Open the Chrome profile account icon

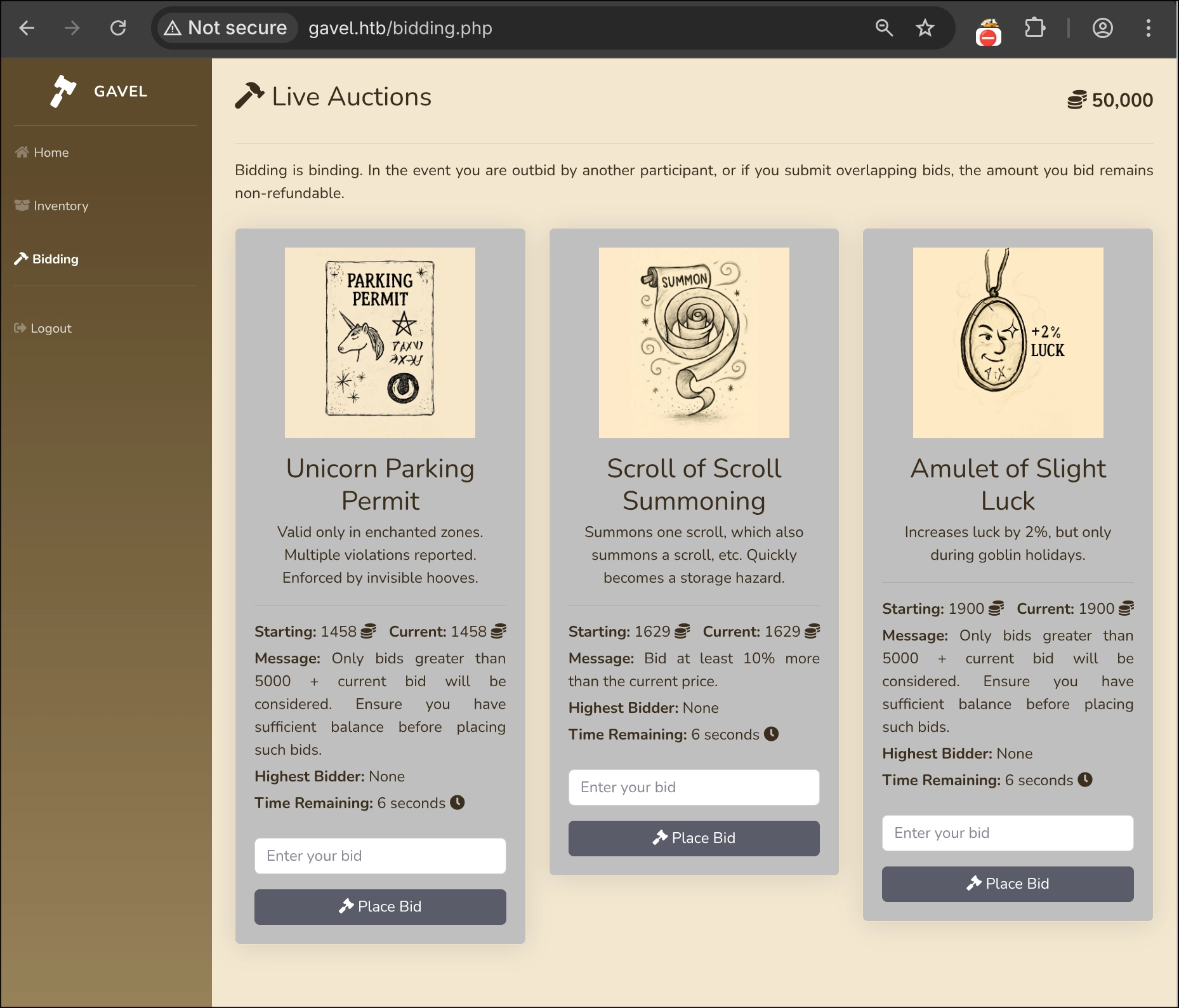click(x=1102, y=28)
